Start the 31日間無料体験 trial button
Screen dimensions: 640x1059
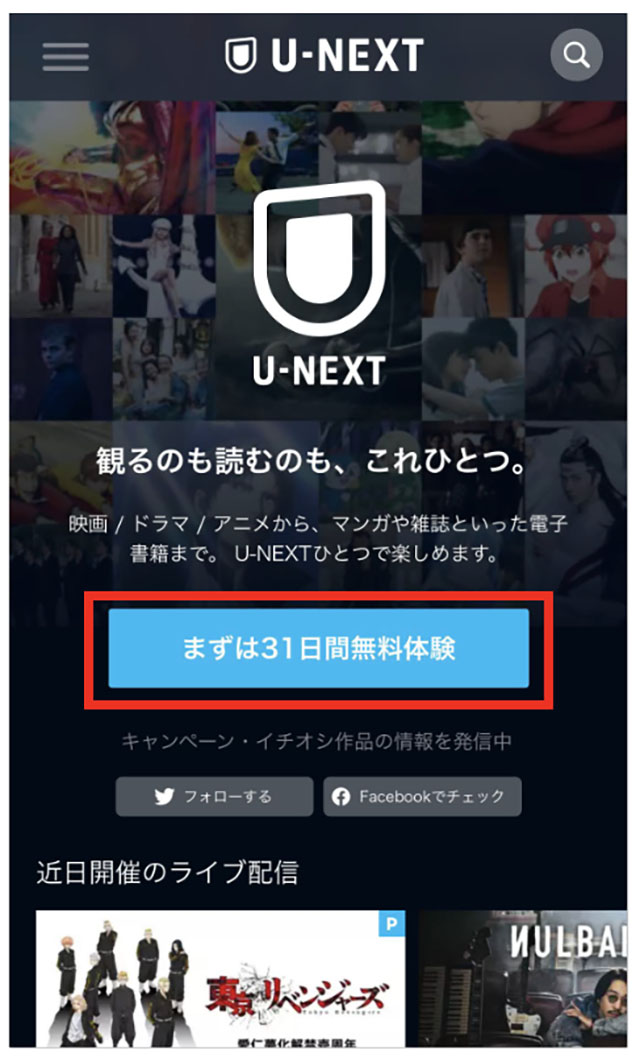click(319, 648)
